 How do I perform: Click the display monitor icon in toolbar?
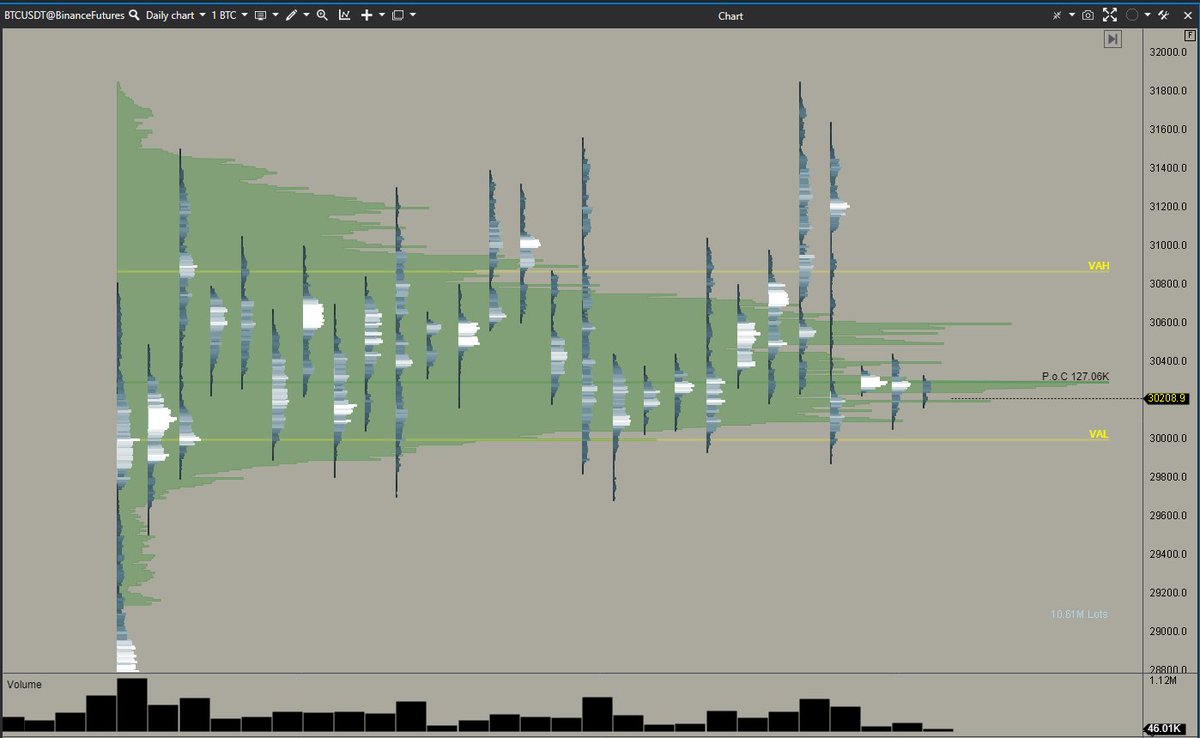pyautogui.click(x=260, y=16)
